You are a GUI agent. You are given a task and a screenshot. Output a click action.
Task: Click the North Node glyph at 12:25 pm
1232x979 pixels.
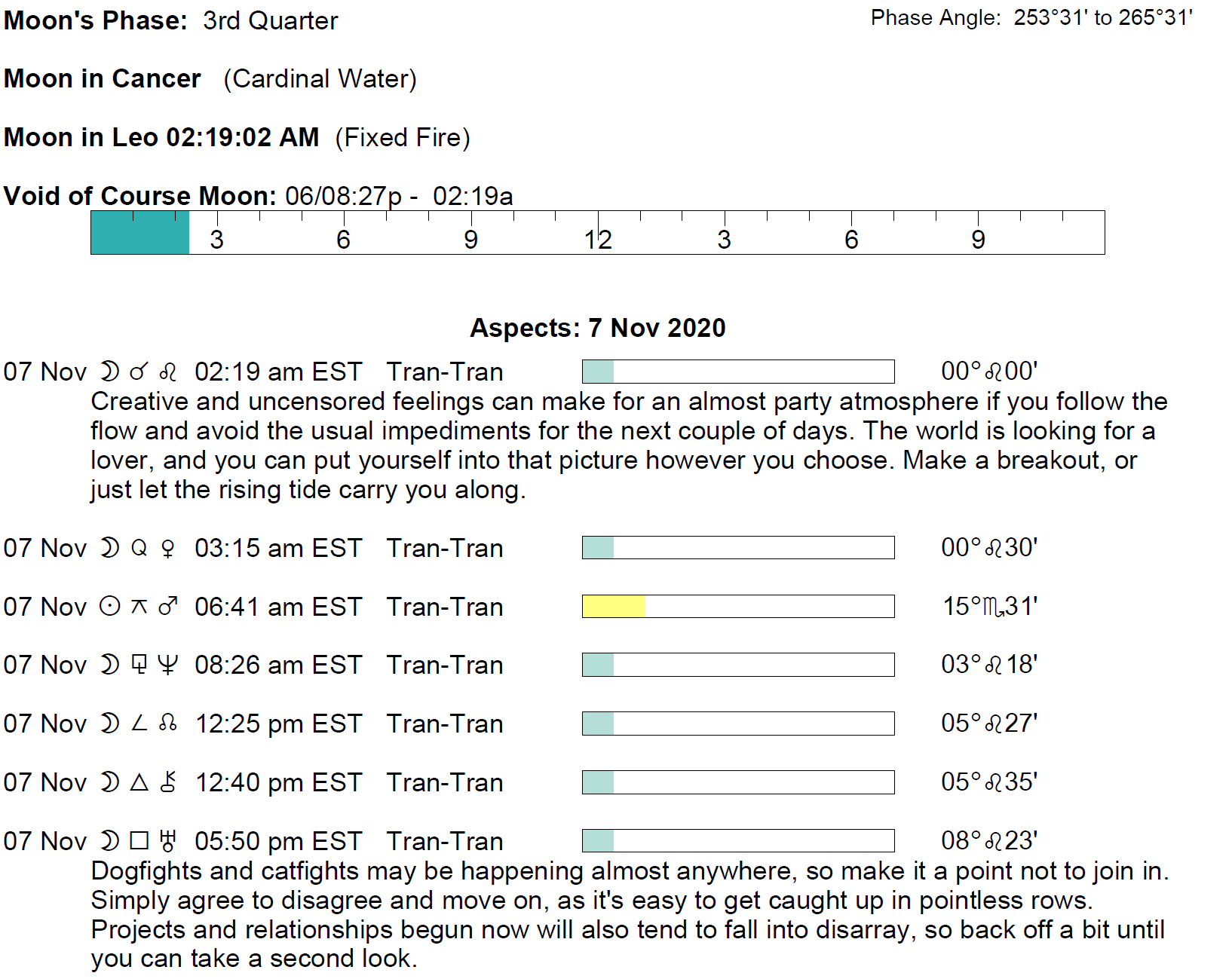(168, 724)
